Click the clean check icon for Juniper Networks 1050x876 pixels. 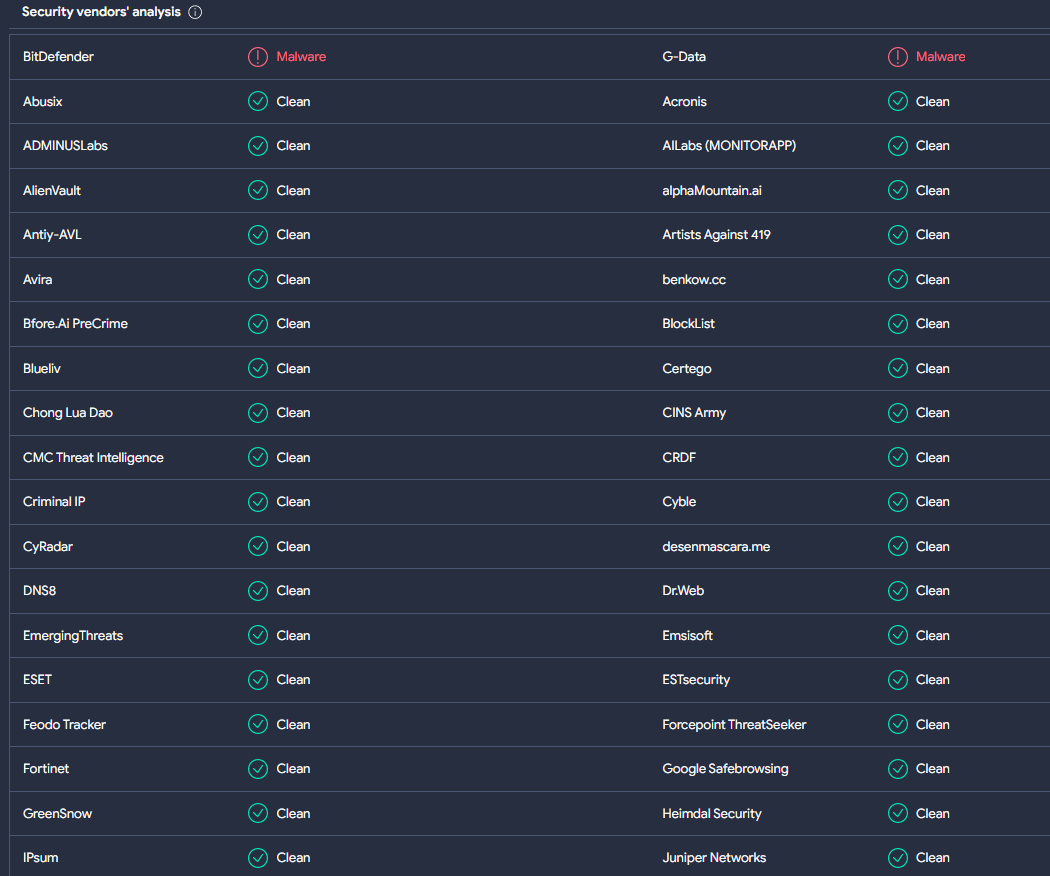[x=898, y=858]
